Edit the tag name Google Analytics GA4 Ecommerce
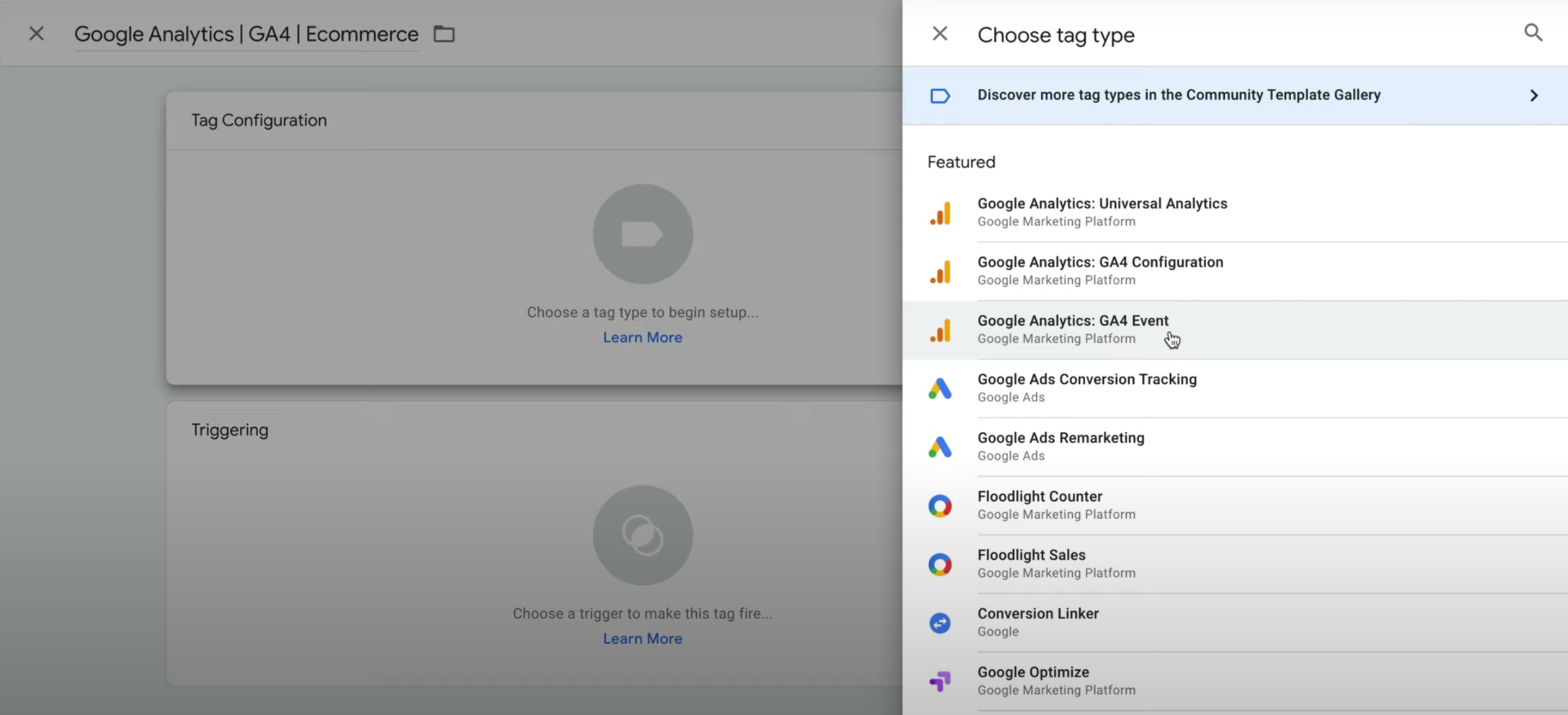This screenshot has width=1568, height=715. 246,34
